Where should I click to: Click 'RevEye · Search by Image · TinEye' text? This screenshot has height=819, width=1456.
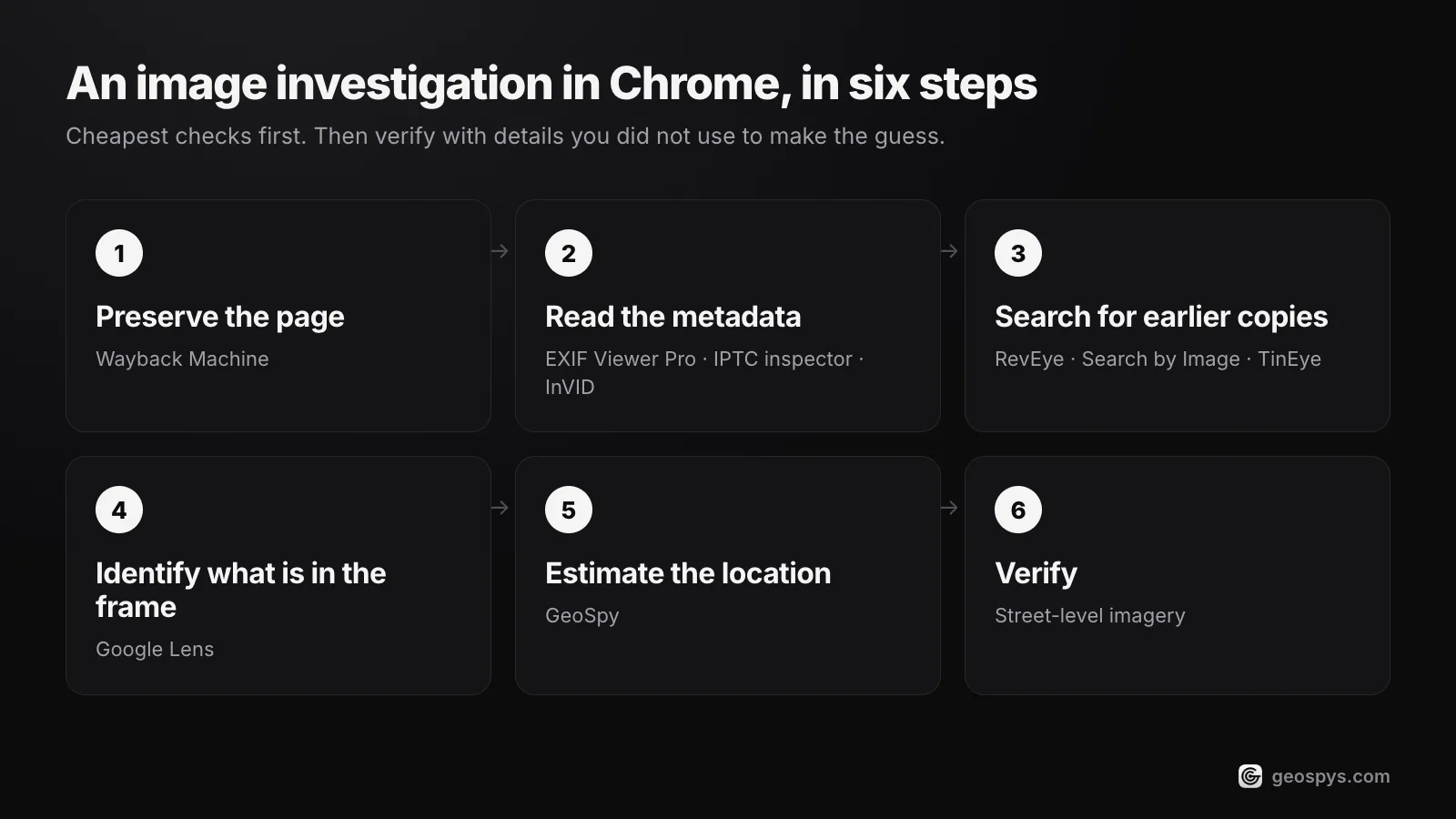pyautogui.click(x=1158, y=359)
